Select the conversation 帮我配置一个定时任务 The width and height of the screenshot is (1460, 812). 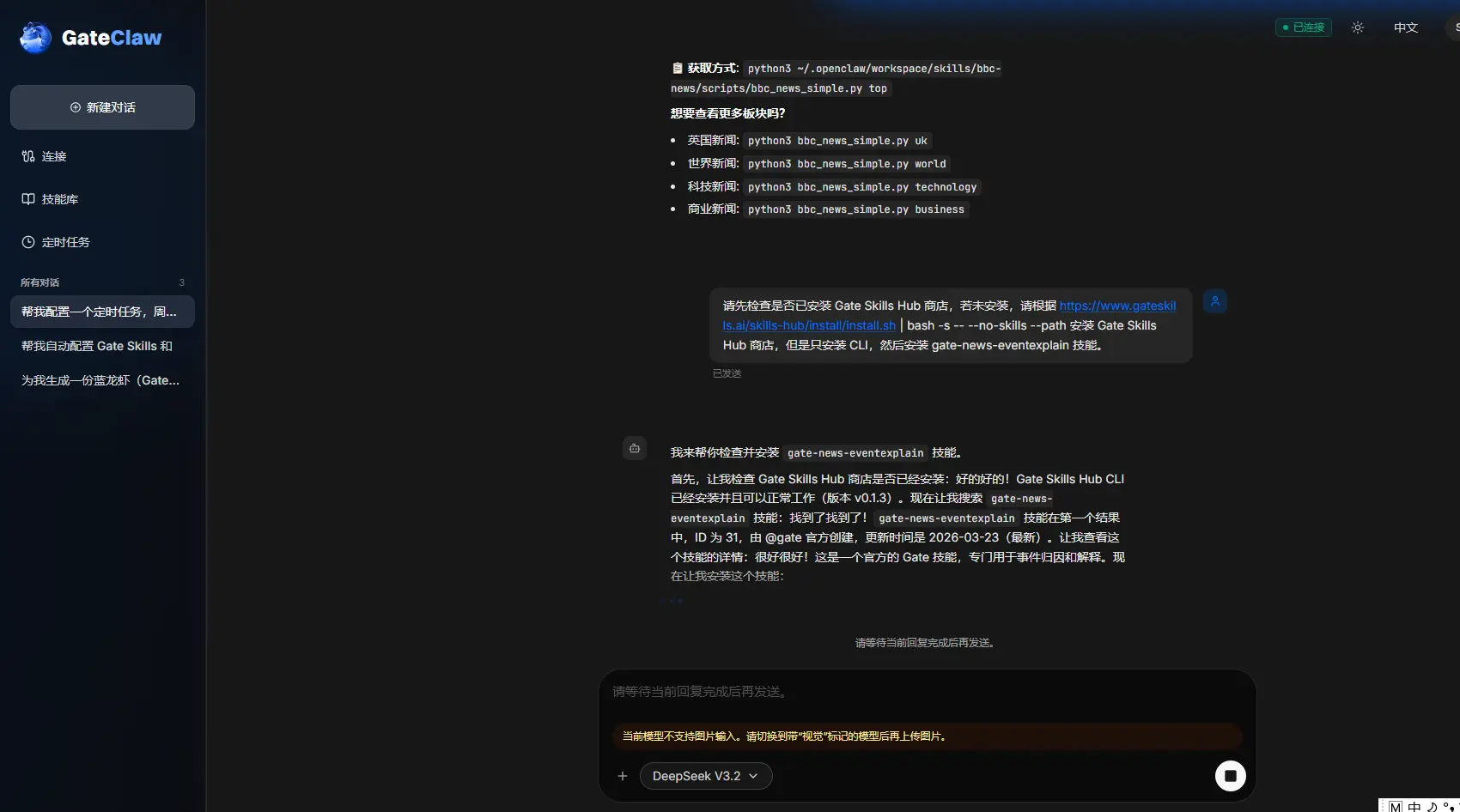click(102, 312)
